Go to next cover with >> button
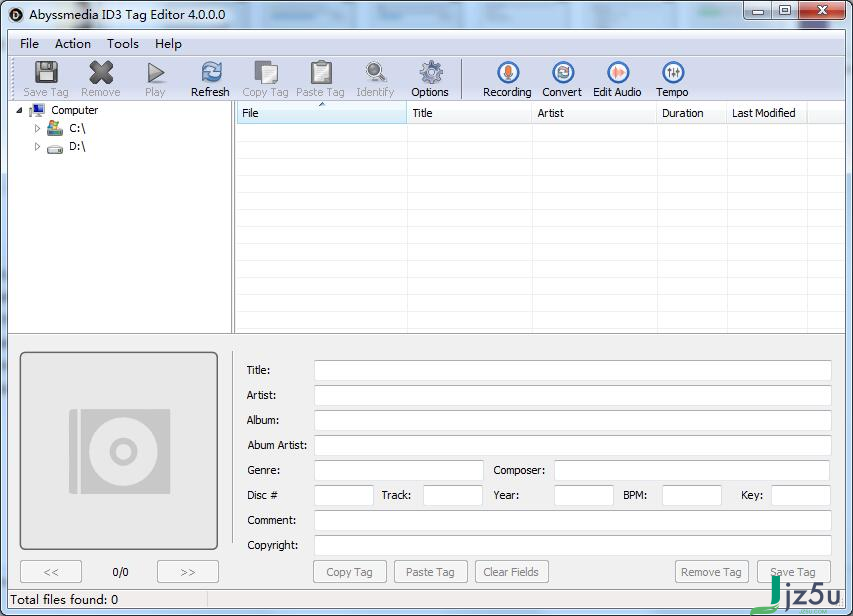Image resolution: width=853 pixels, height=616 pixels. (x=188, y=572)
